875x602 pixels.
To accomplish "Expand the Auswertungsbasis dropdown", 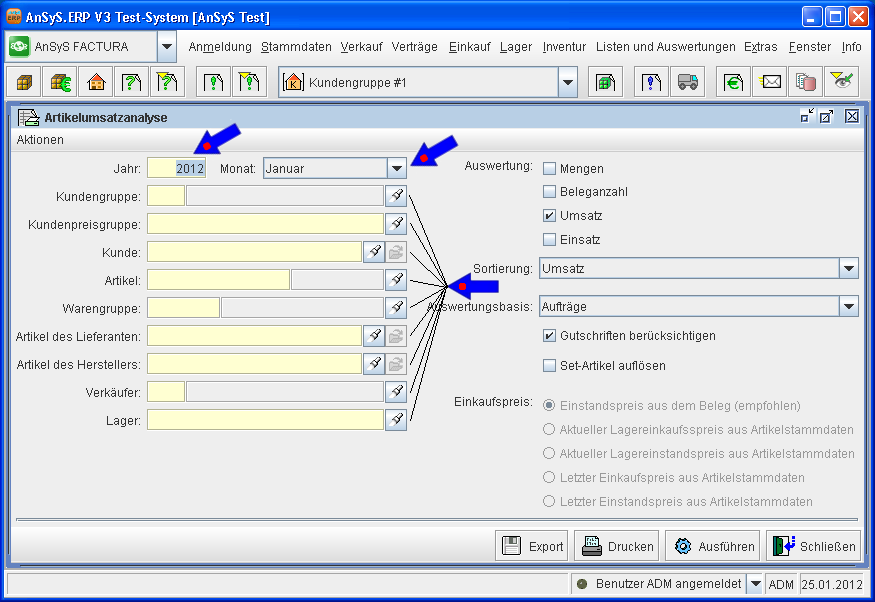I will point(848,306).
